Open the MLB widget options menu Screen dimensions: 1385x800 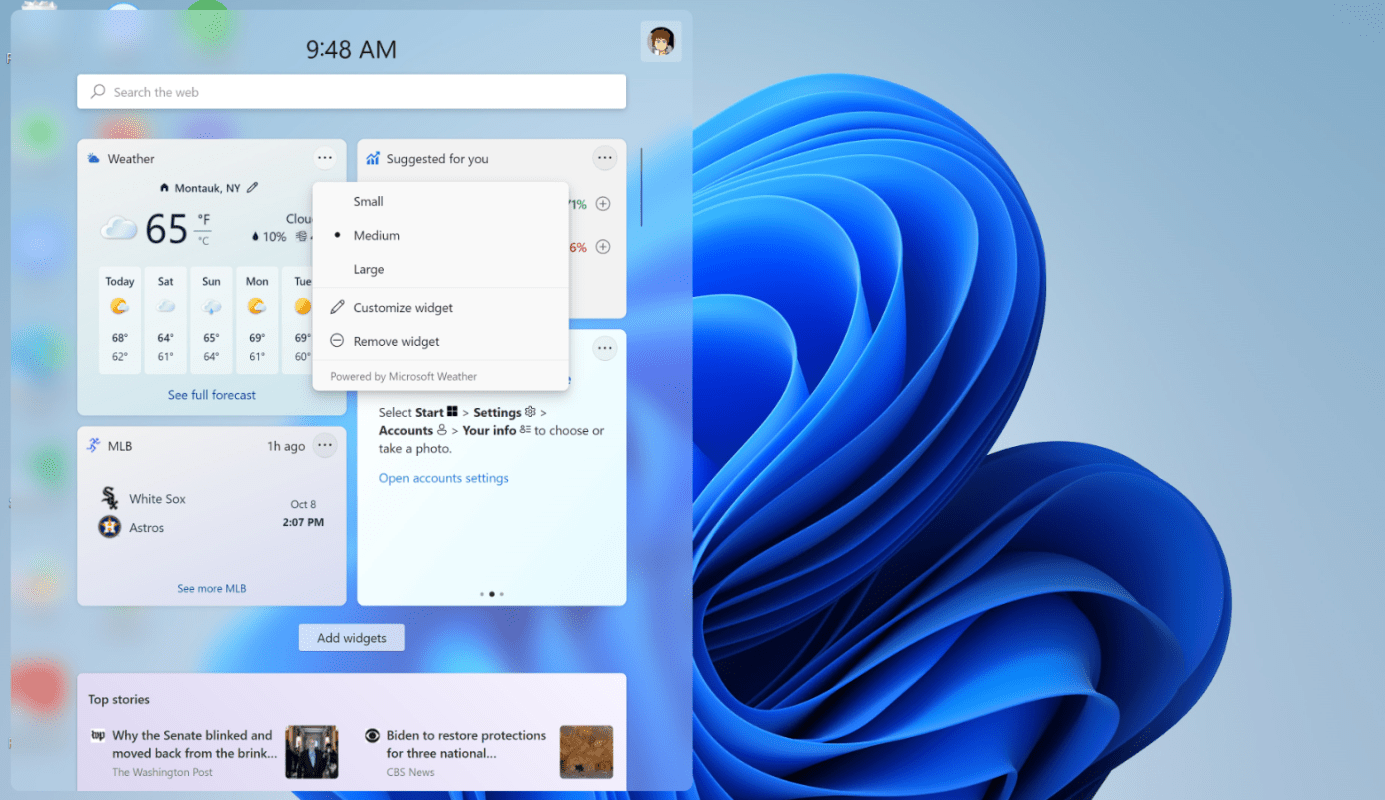(x=324, y=446)
